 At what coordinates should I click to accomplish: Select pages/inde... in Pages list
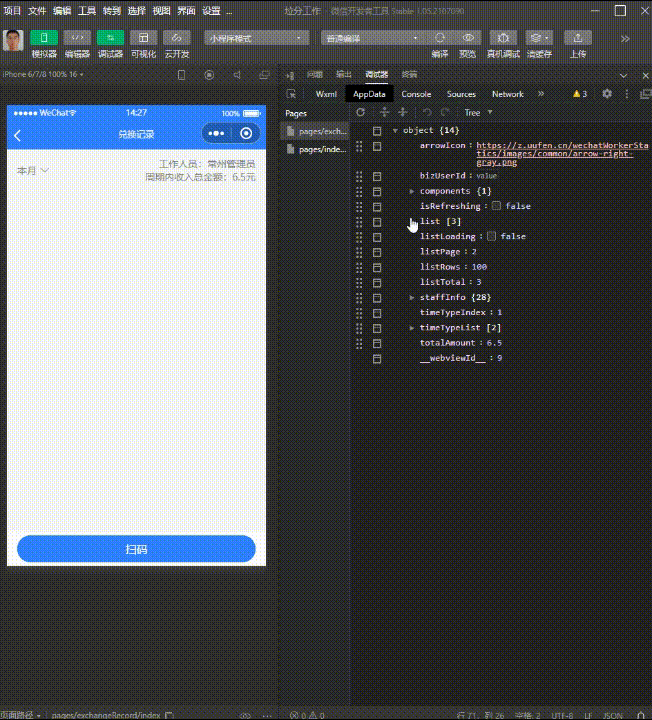coord(316,149)
